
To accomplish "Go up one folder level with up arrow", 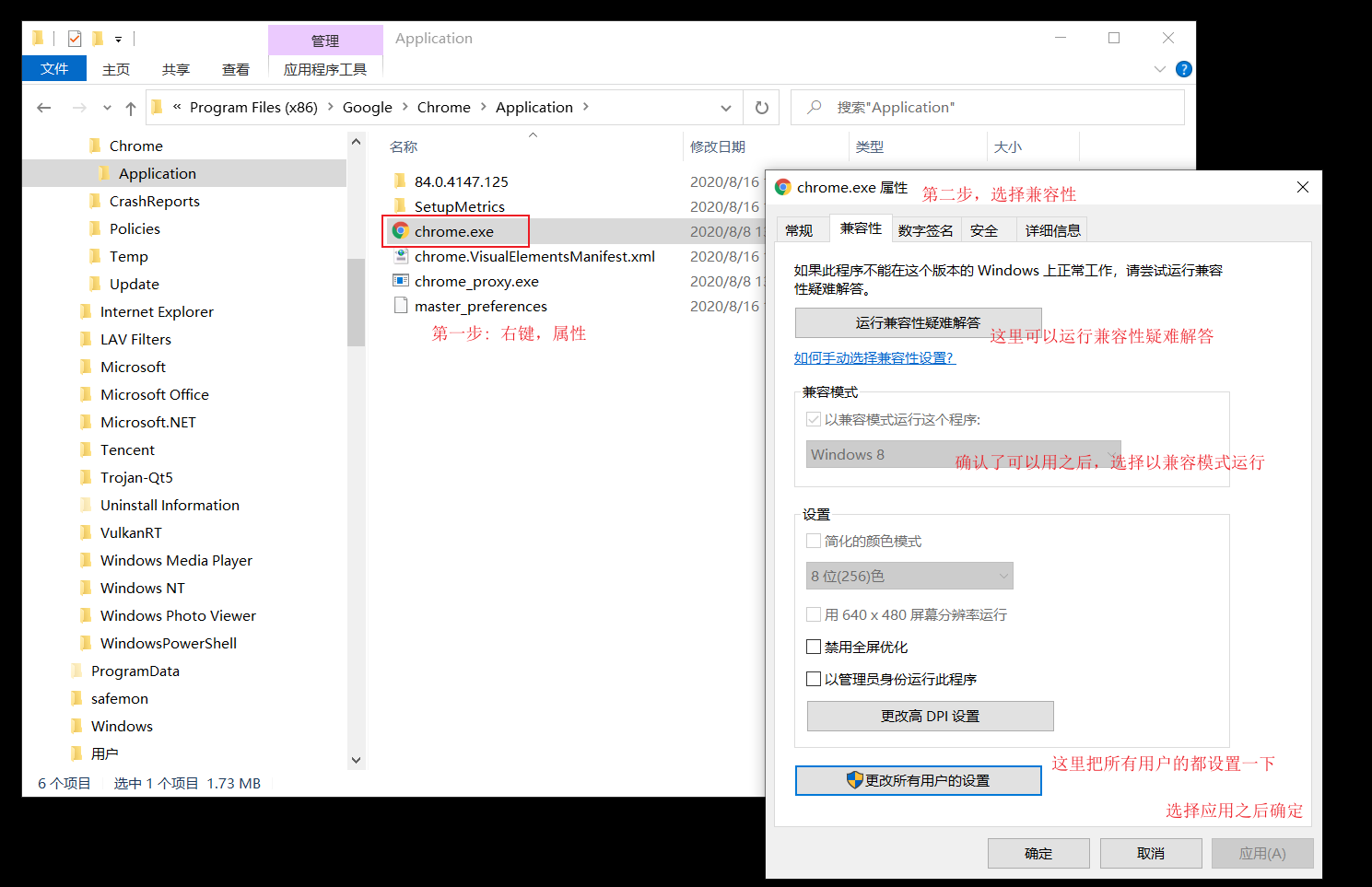I will [131, 108].
